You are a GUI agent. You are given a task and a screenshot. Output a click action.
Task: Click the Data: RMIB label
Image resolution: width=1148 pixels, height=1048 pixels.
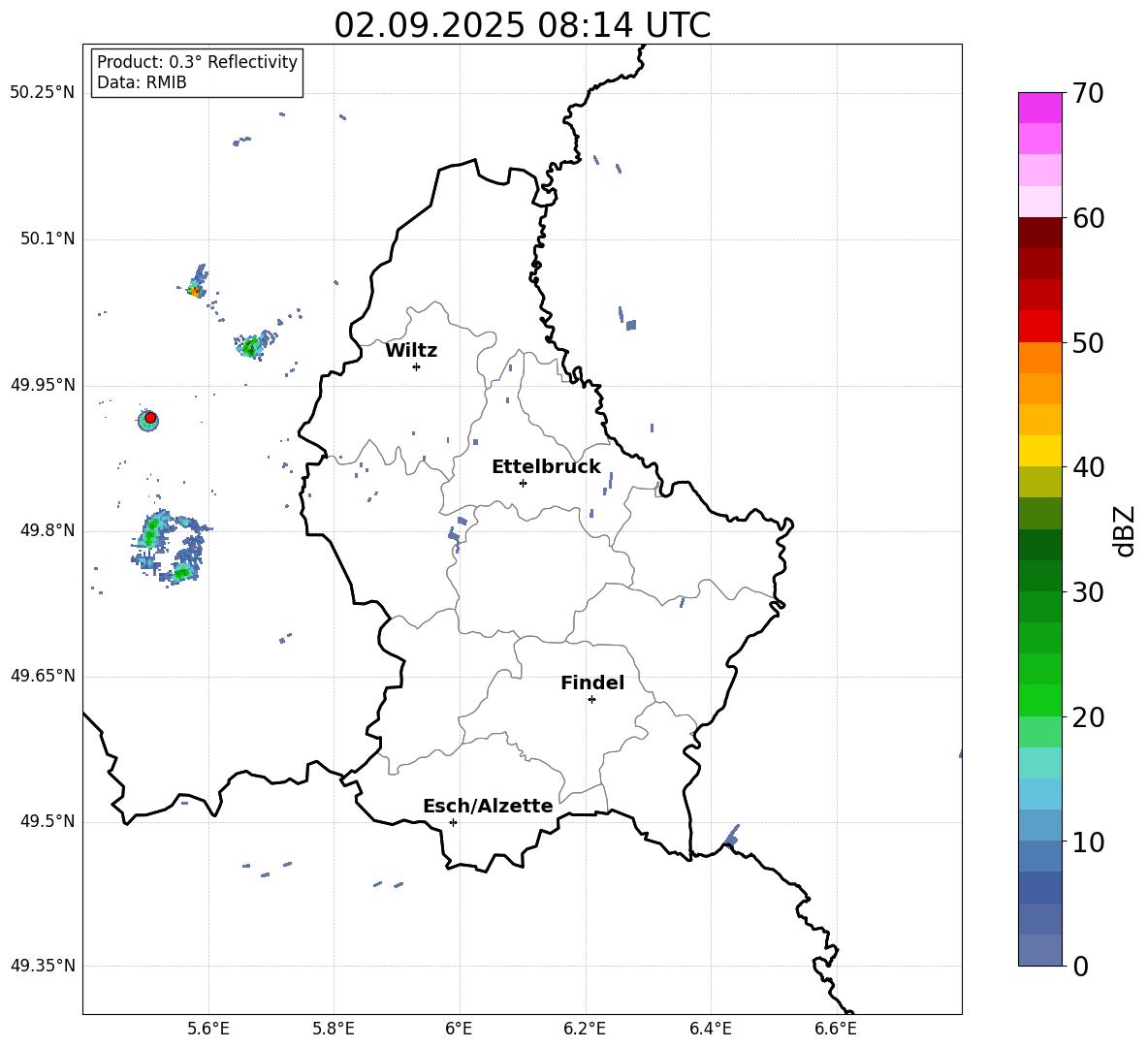tap(142, 82)
